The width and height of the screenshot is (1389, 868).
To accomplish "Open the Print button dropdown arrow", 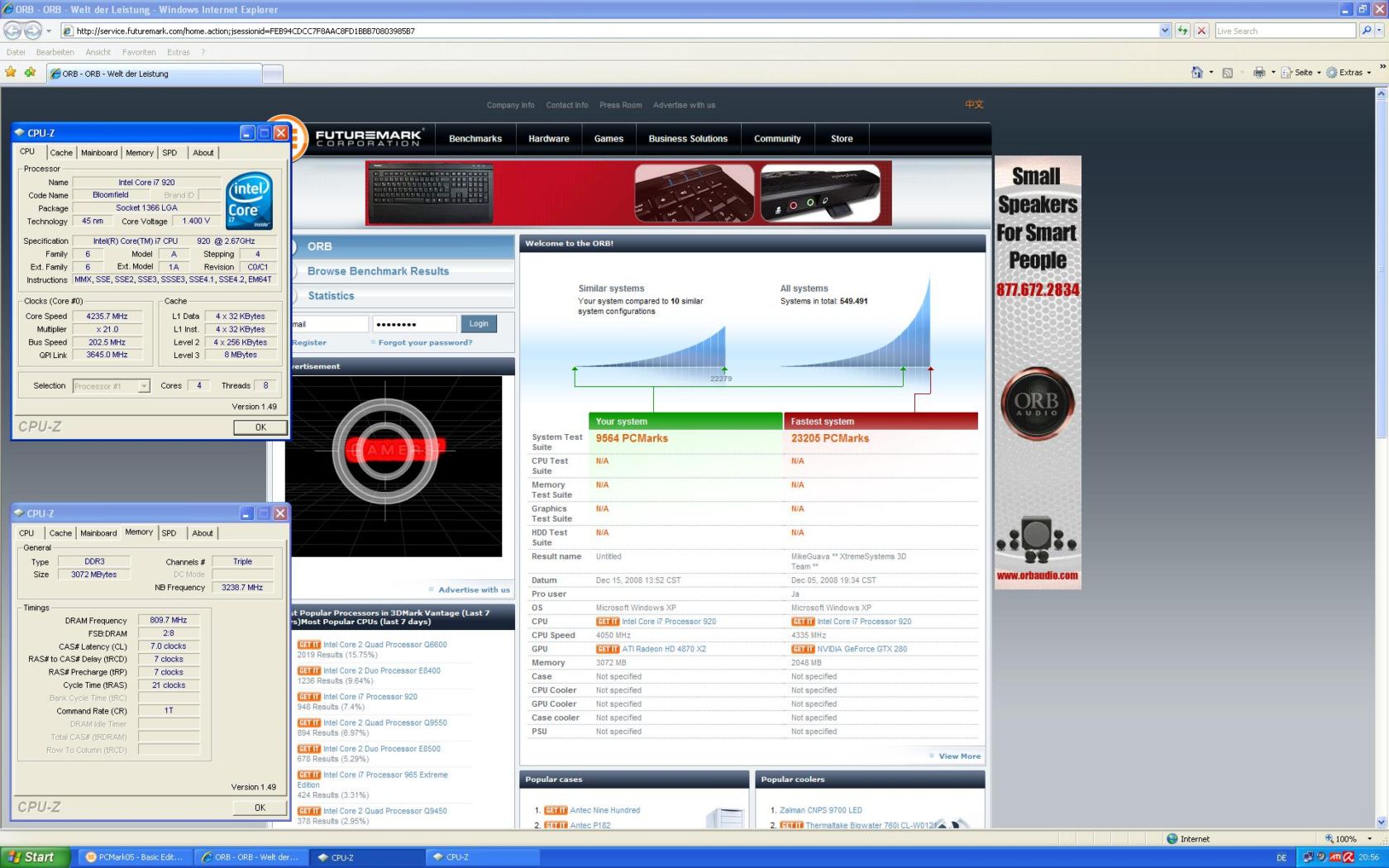I will pos(1273,73).
